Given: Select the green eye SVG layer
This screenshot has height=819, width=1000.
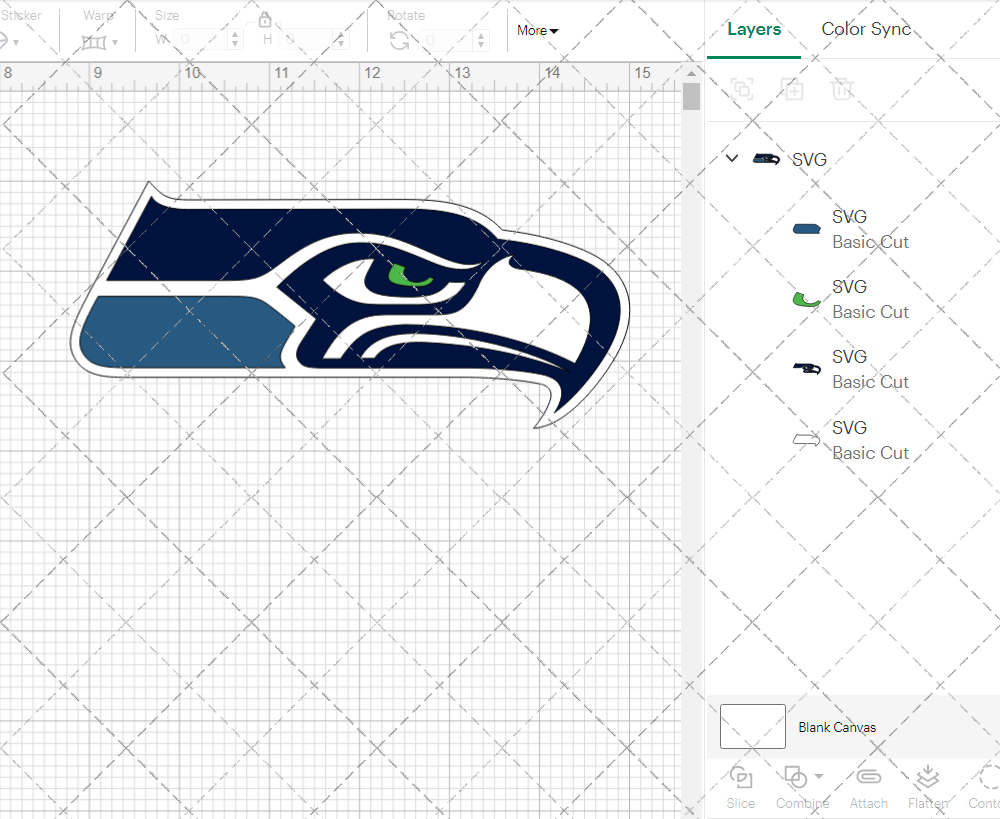Looking at the screenshot, I should click(x=850, y=299).
